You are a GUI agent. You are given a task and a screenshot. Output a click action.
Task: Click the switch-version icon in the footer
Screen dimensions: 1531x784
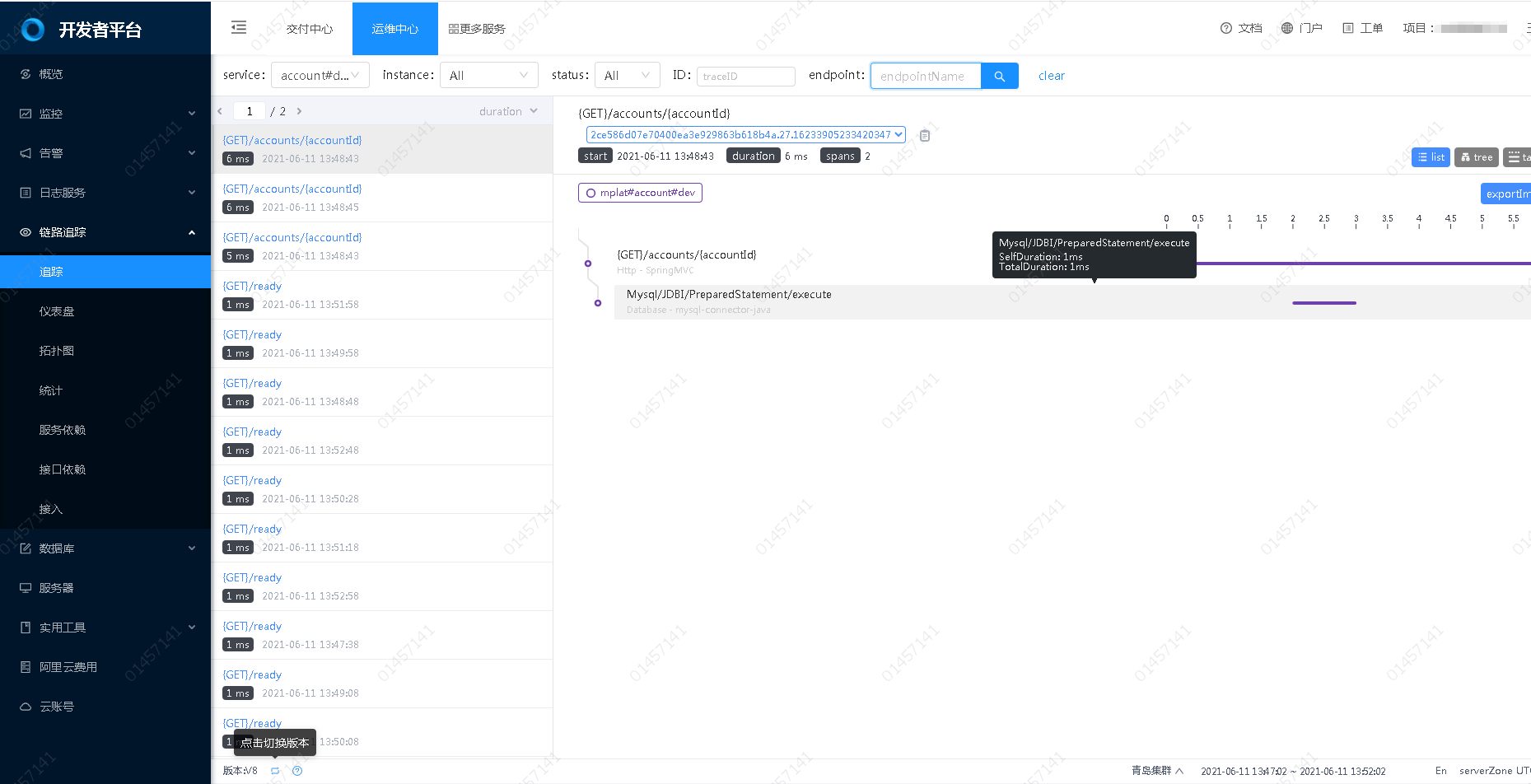pyautogui.click(x=275, y=771)
